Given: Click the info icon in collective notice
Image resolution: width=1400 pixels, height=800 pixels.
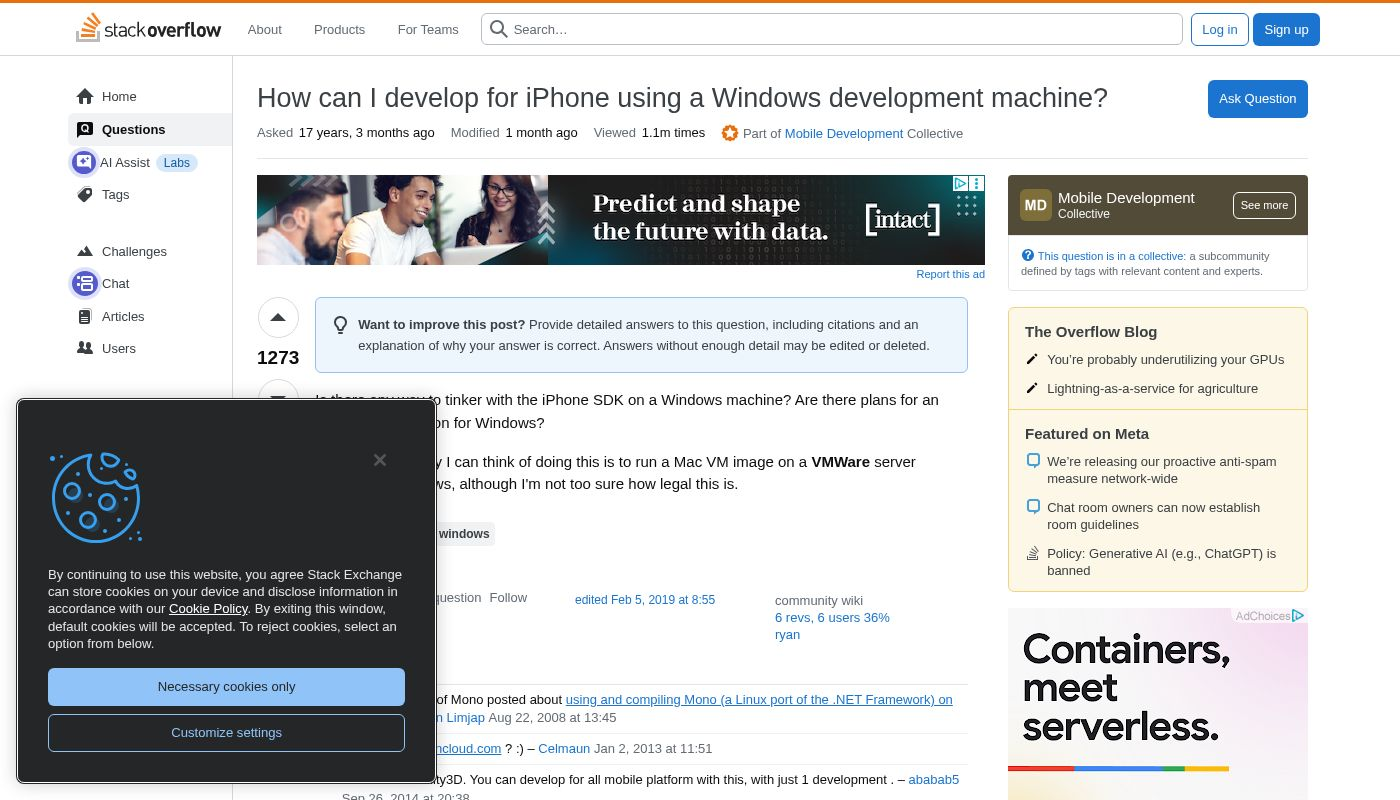Looking at the screenshot, I should 1028,256.
